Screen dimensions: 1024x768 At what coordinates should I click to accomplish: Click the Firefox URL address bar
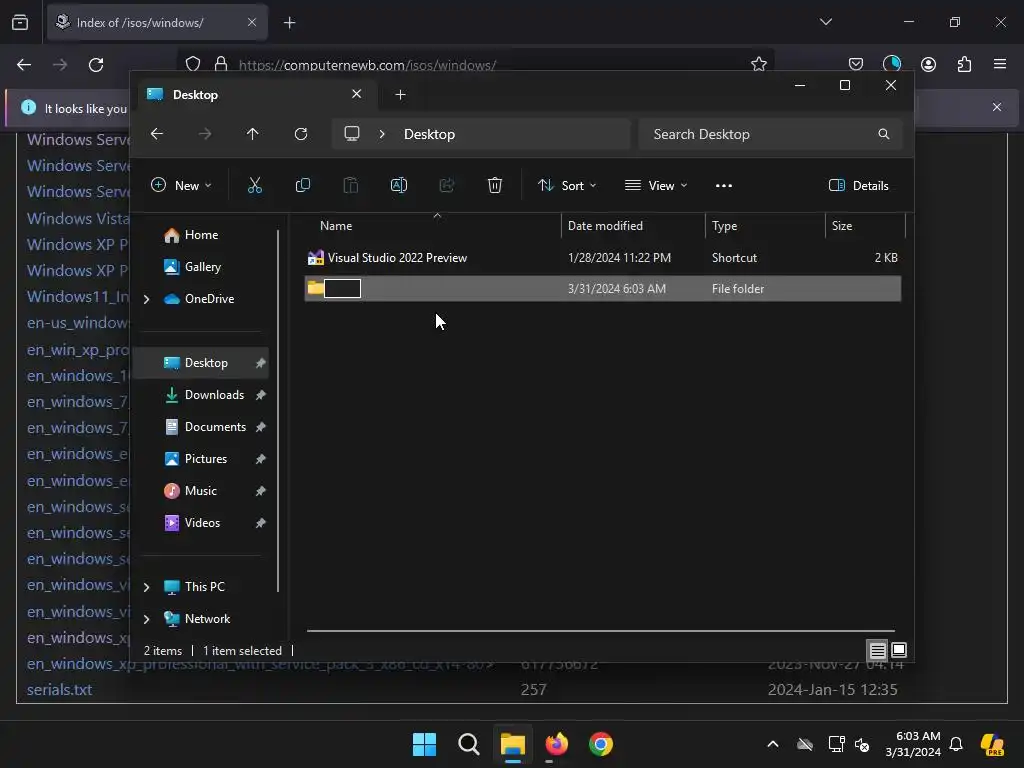pos(475,65)
